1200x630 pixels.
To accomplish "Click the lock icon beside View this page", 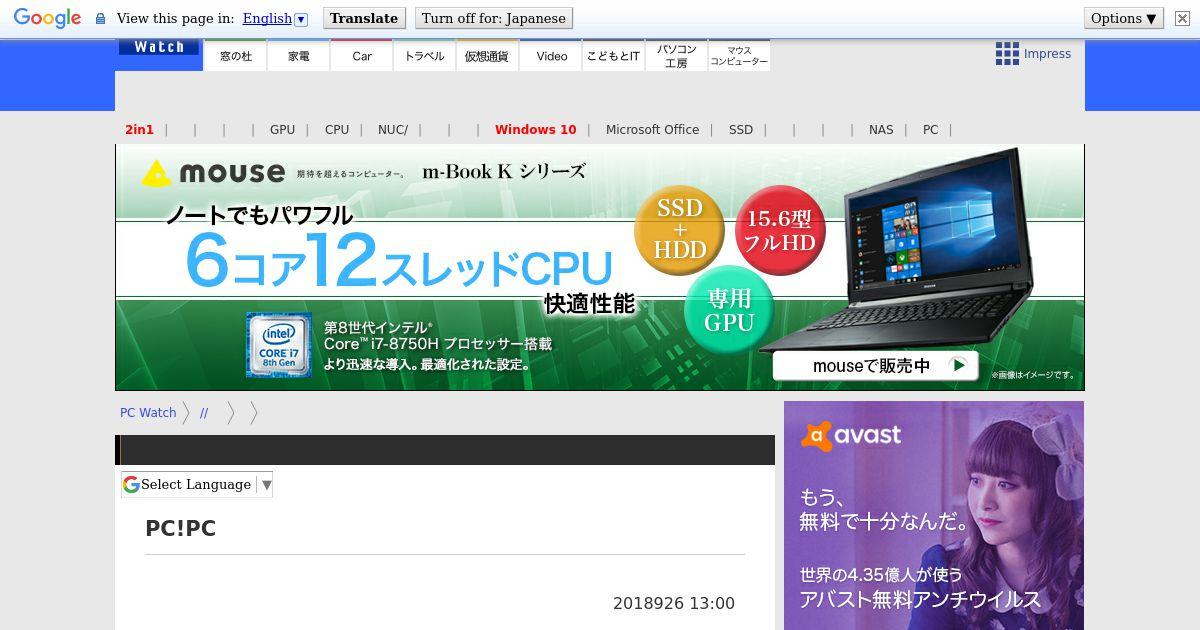I will point(100,18).
